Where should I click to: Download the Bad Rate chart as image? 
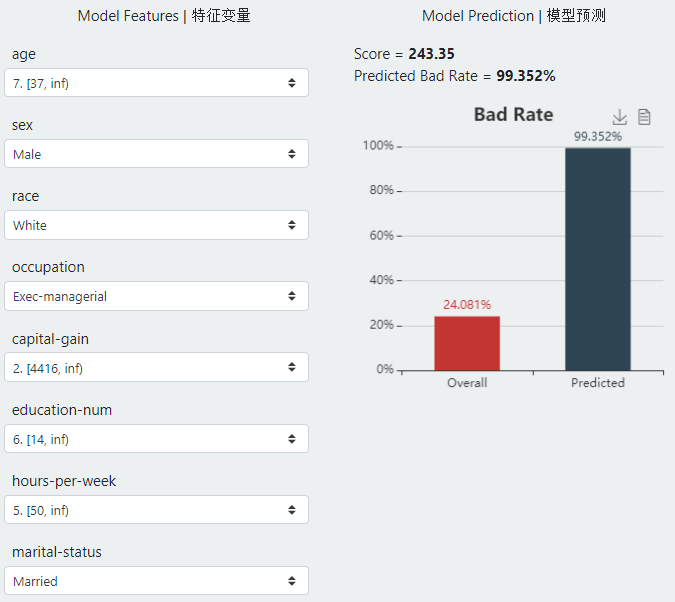point(620,117)
